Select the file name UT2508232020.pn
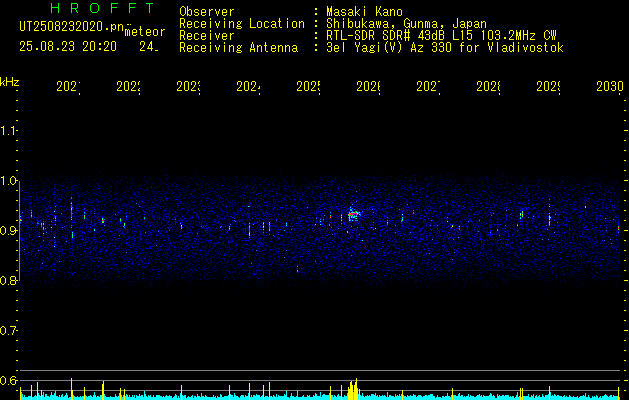 [x=71, y=27]
